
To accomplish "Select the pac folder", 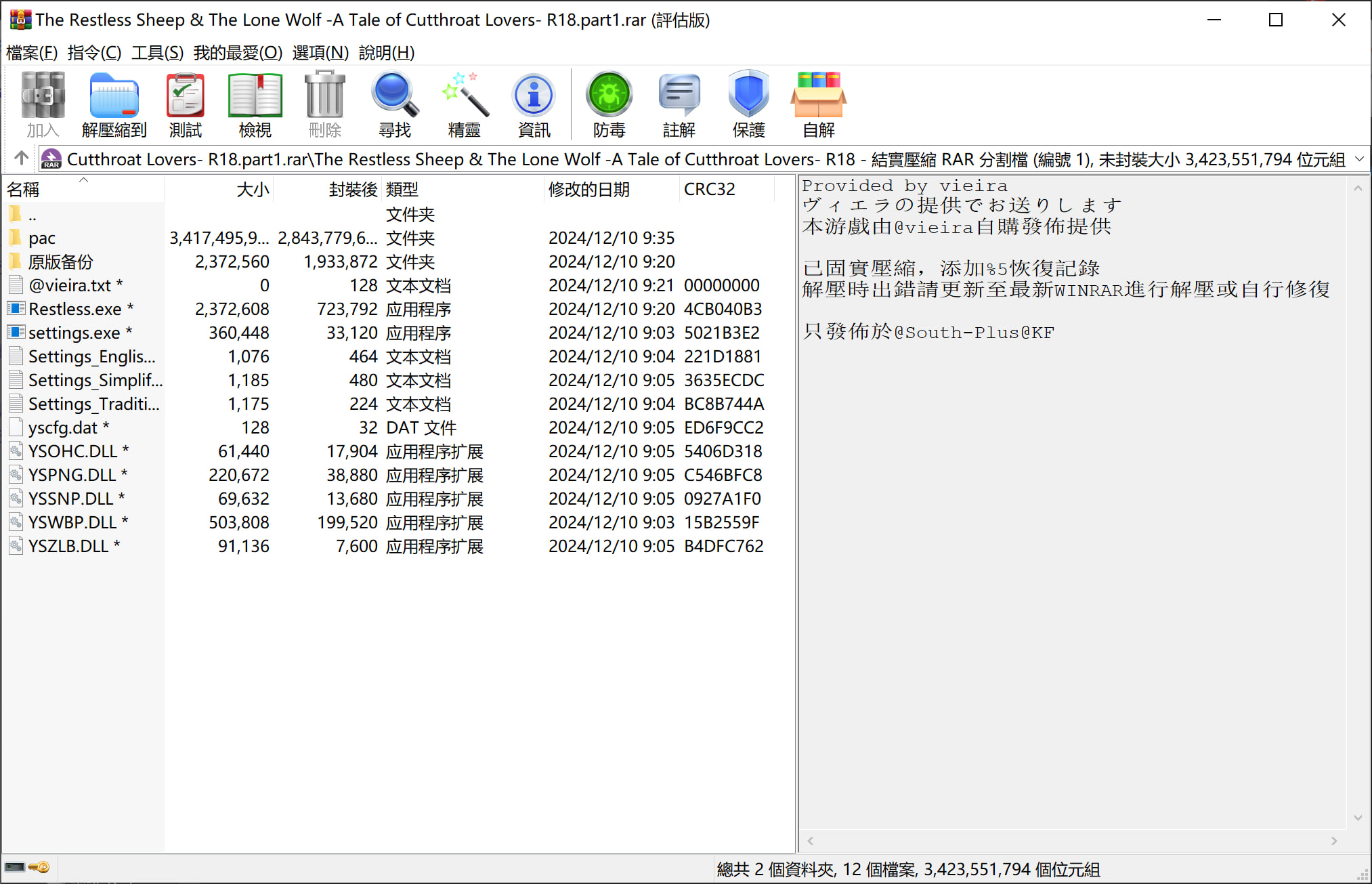I will coord(42,238).
